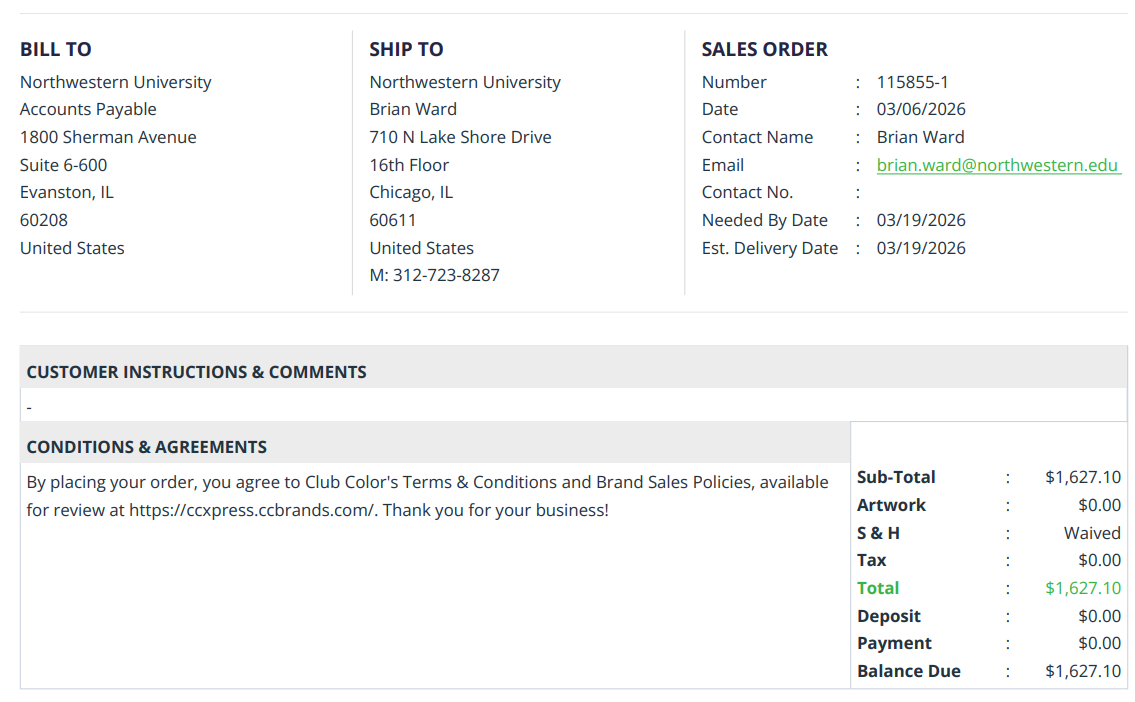Viewport: 1135px width, 702px height.
Task: Click the SALES ORDER heading
Action: point(764,49)
